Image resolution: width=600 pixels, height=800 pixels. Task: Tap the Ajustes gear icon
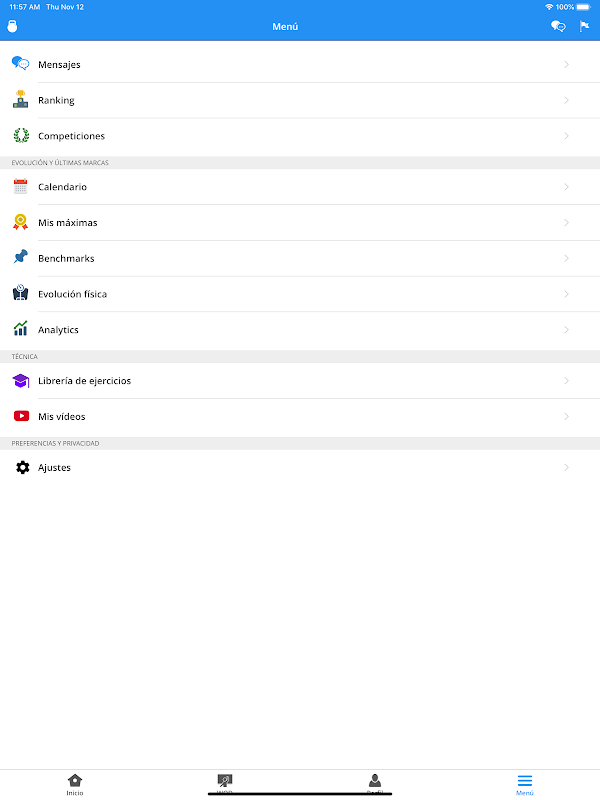22,467
